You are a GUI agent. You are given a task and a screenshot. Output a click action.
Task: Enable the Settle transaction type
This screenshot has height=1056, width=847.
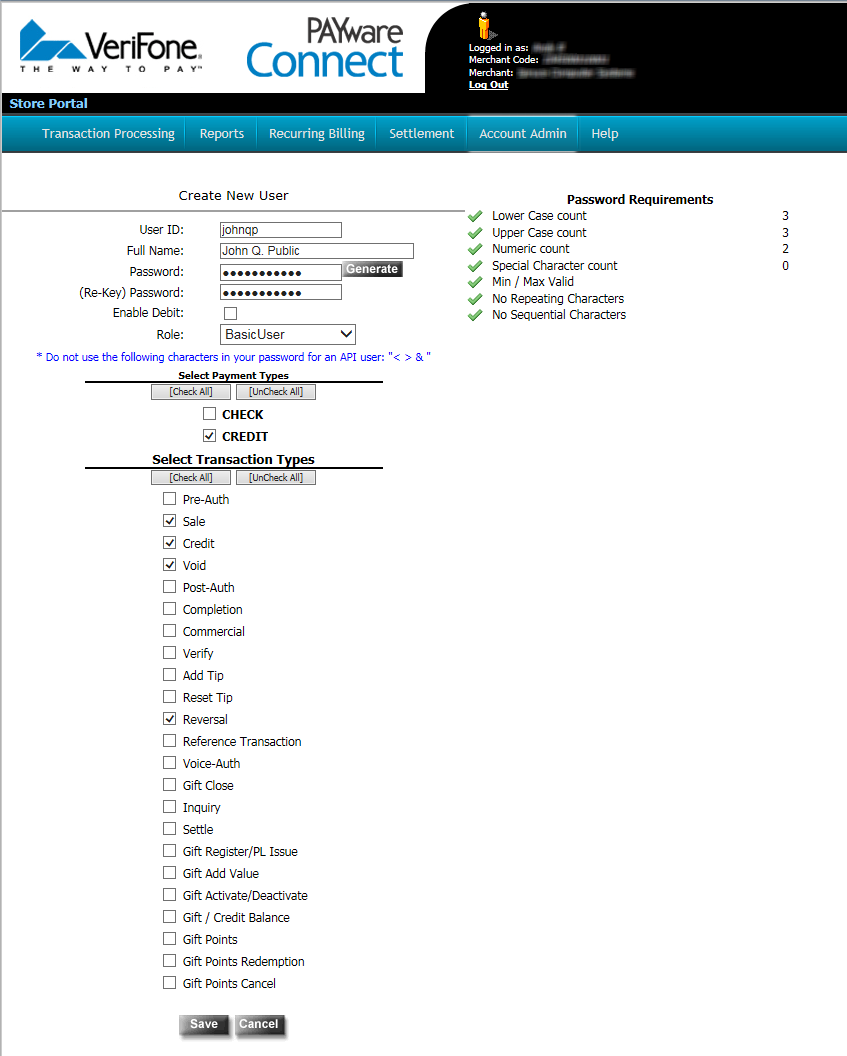170,829
